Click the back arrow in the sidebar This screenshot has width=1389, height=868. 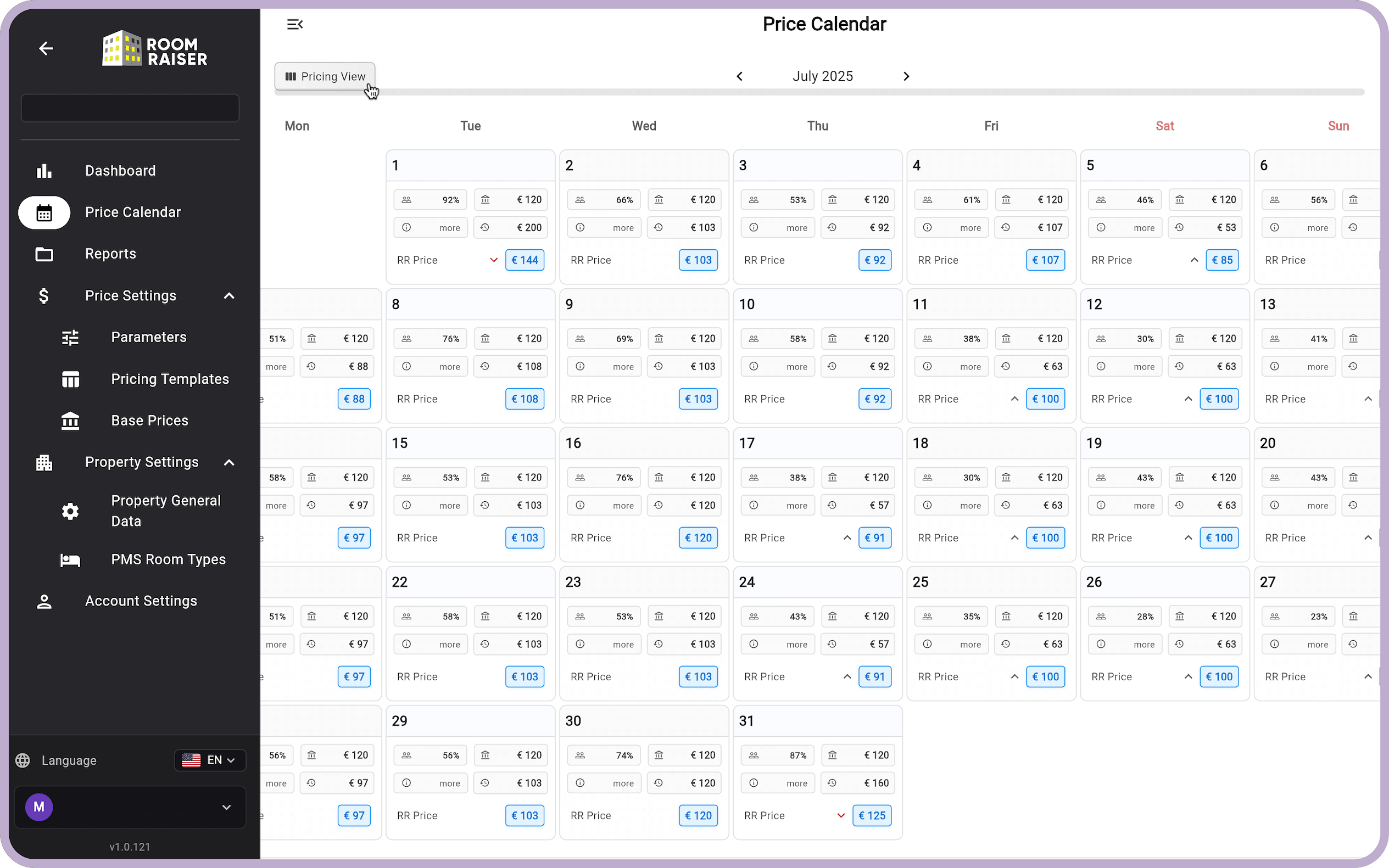(46, 49)
